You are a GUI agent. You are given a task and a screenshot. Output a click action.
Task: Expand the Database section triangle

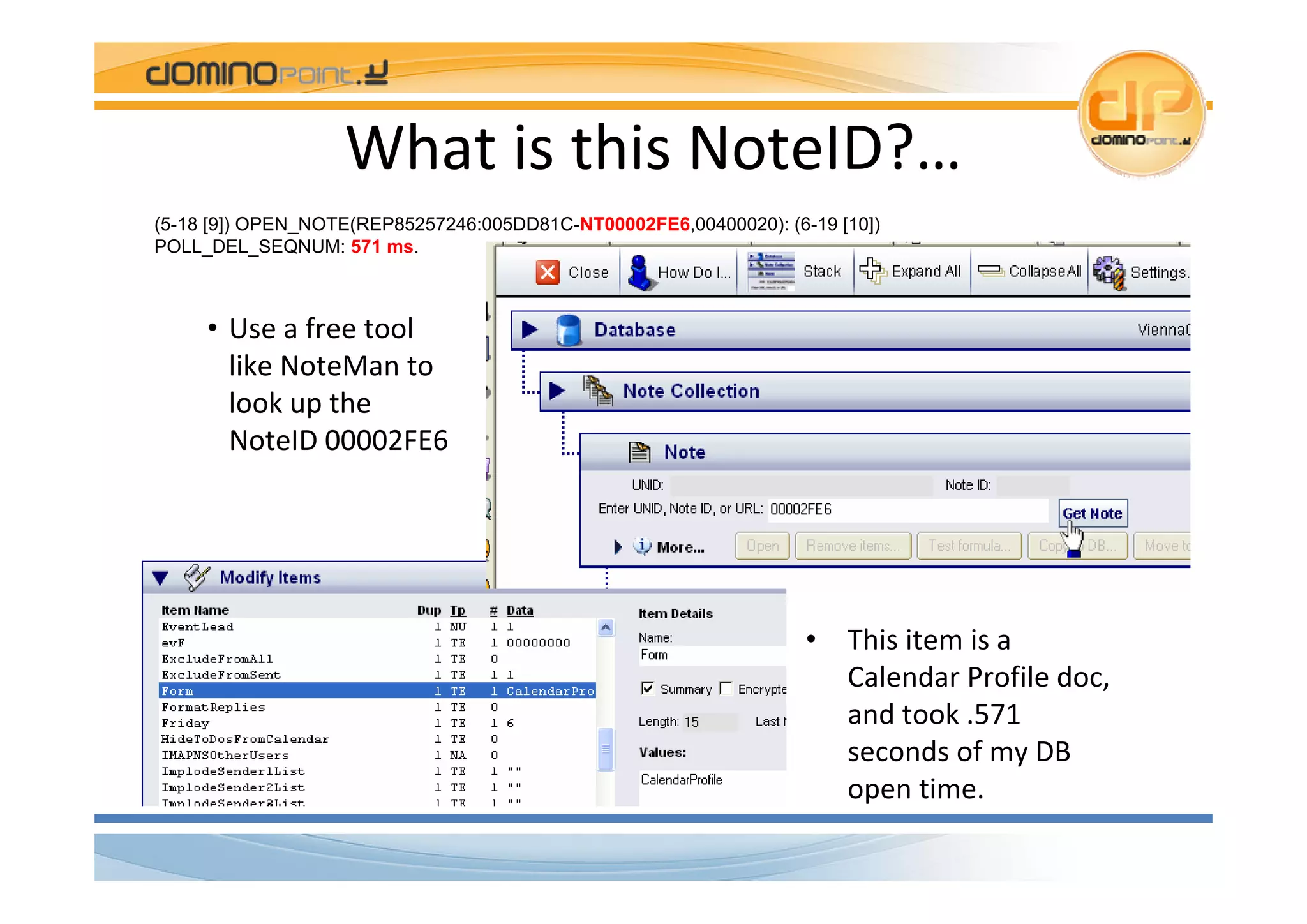529,330
